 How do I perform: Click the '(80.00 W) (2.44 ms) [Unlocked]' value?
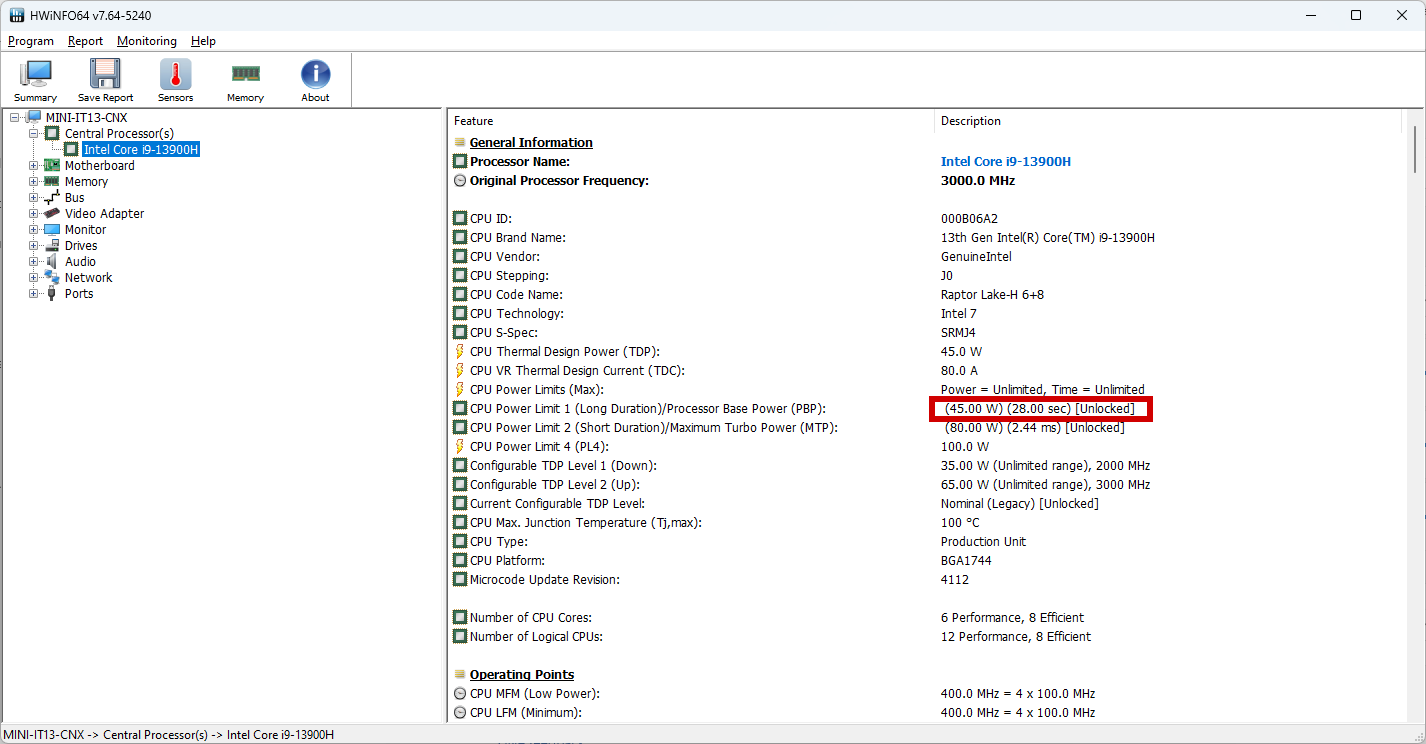[1034, 428]
